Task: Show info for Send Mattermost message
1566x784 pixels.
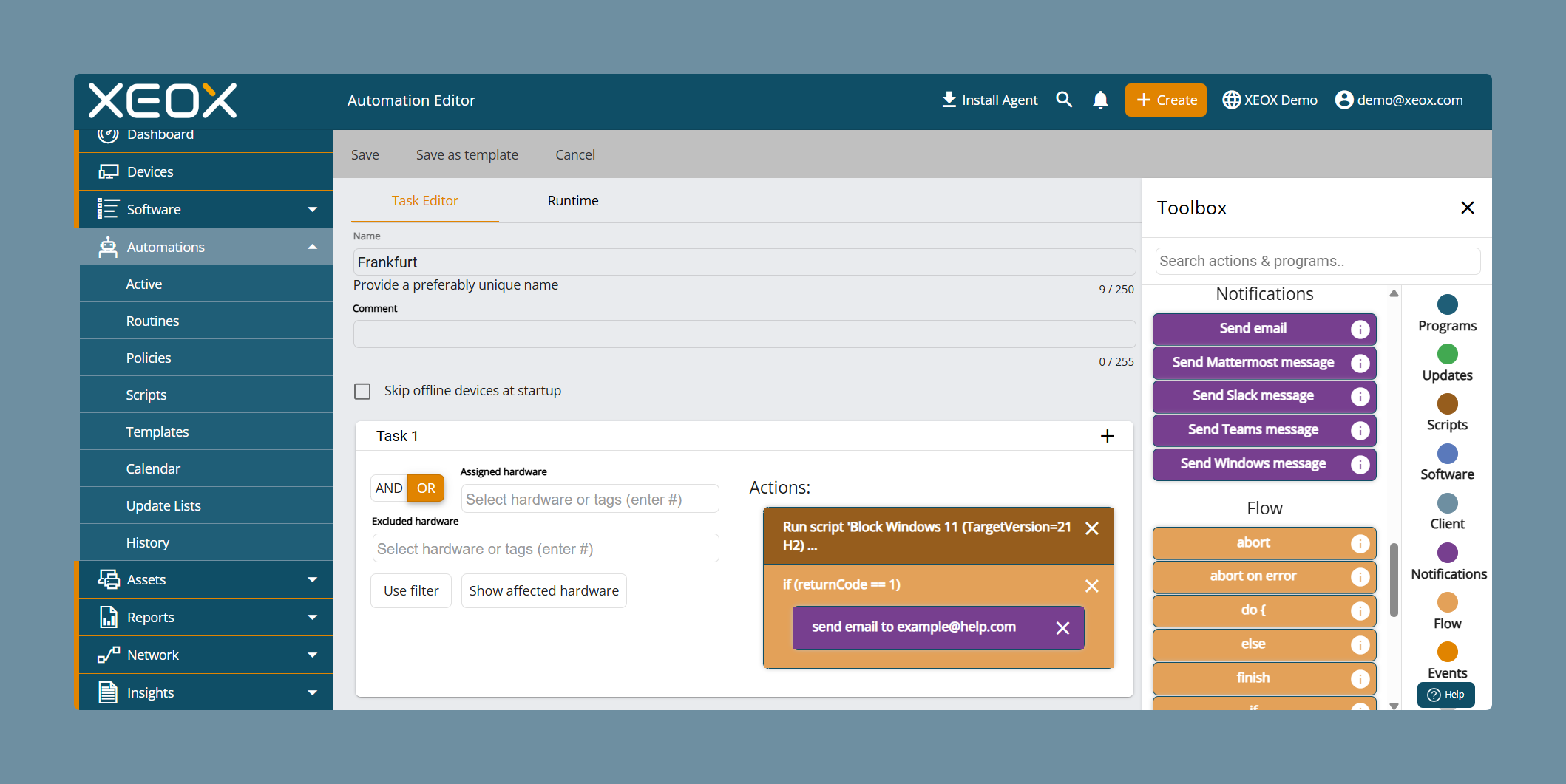Action: coord(1360,364)
